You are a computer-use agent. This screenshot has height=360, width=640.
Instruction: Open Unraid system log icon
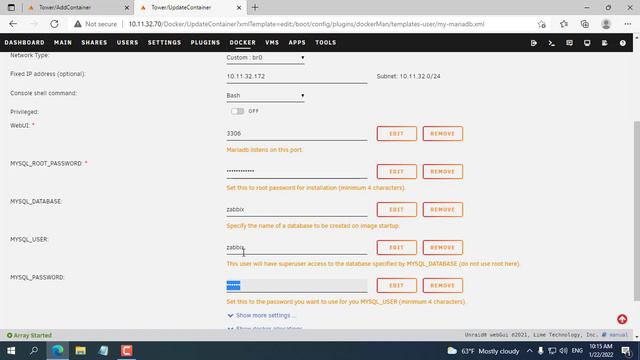(604, 43)
